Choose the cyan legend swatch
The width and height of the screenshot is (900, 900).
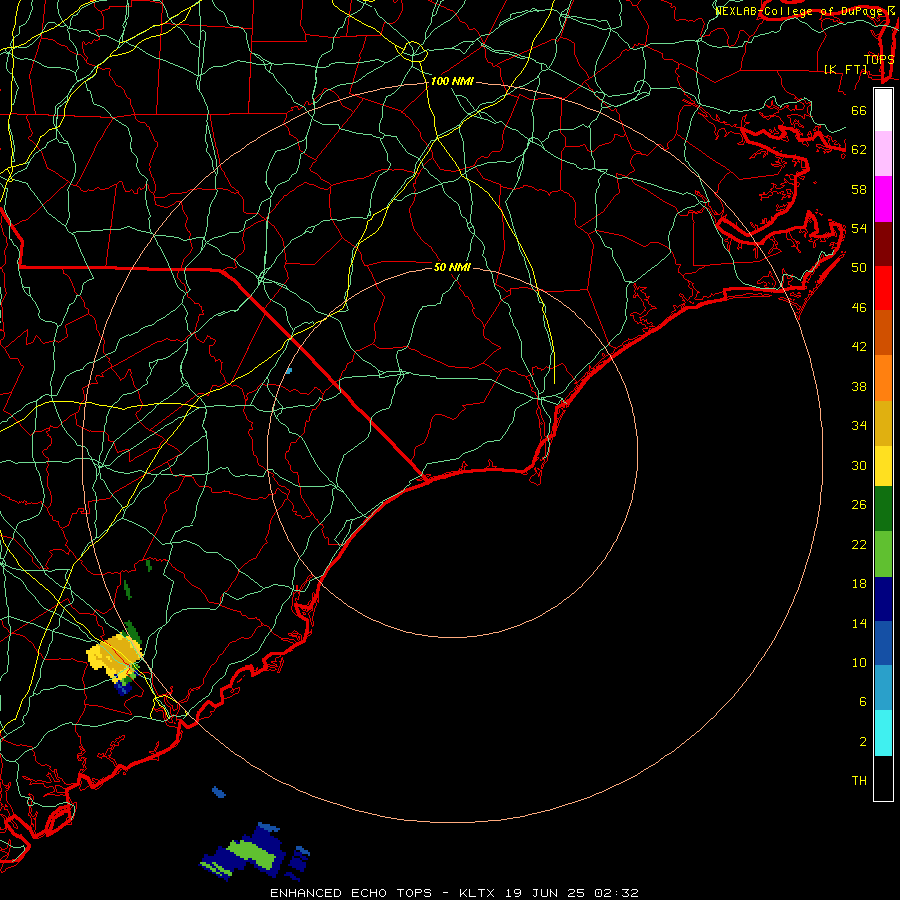coord(883,733)
